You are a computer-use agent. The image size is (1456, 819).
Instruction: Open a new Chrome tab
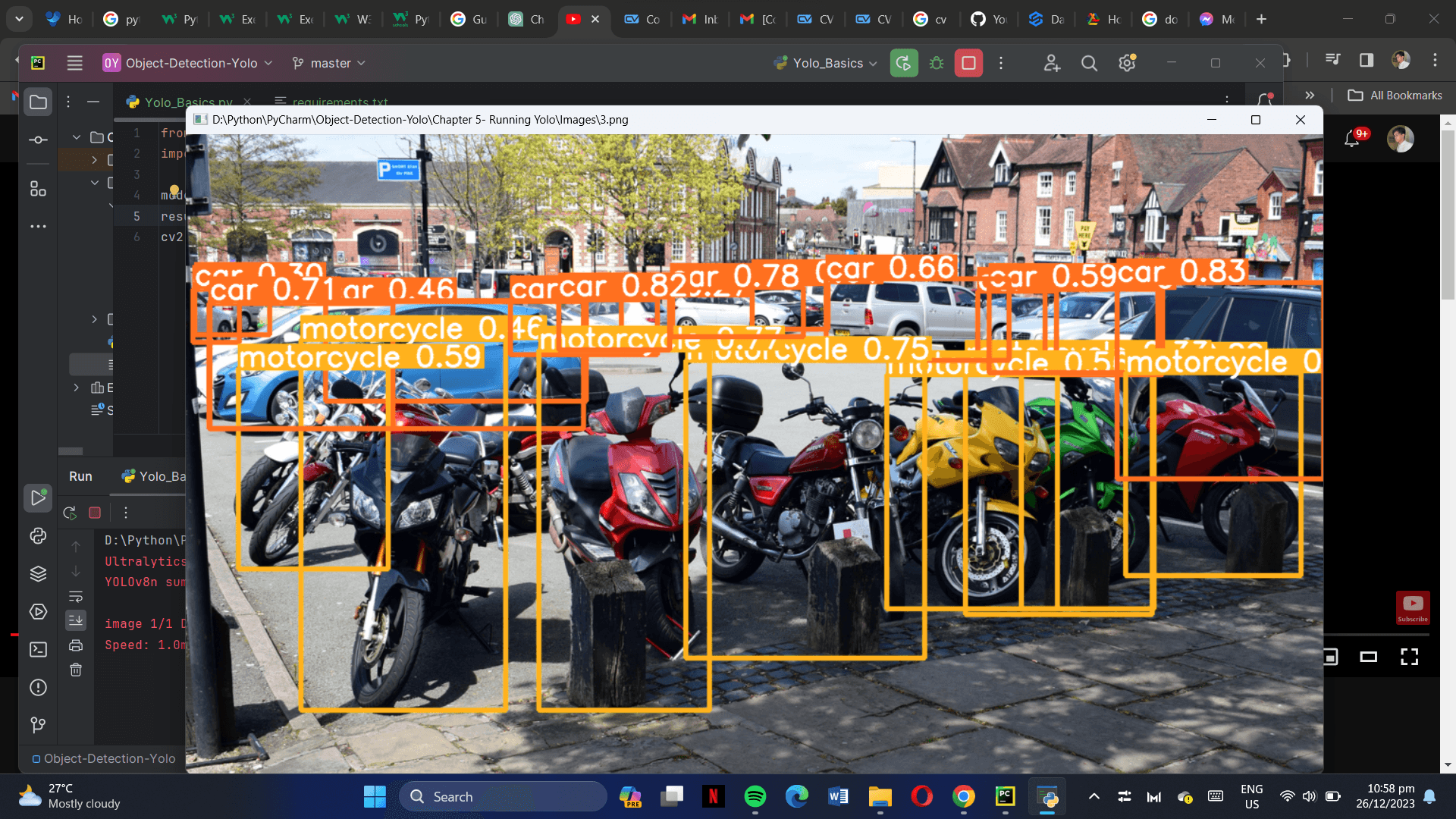[x=1261, y=19]
